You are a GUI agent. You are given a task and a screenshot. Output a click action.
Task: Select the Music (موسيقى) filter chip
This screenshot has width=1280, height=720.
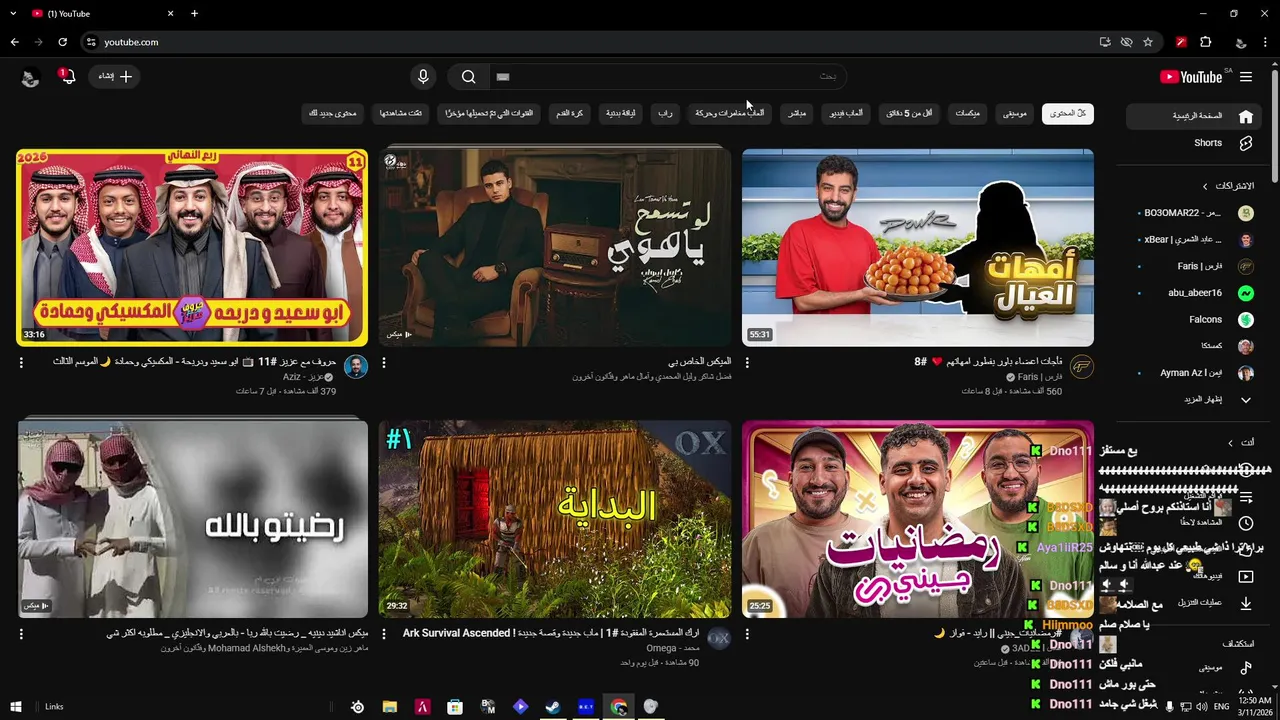(x=1015, y=113)
